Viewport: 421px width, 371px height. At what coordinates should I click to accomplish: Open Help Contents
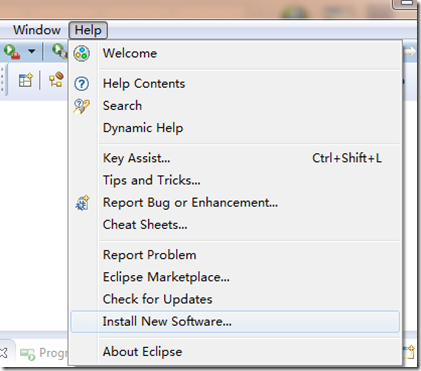click(x=235, y=83)
